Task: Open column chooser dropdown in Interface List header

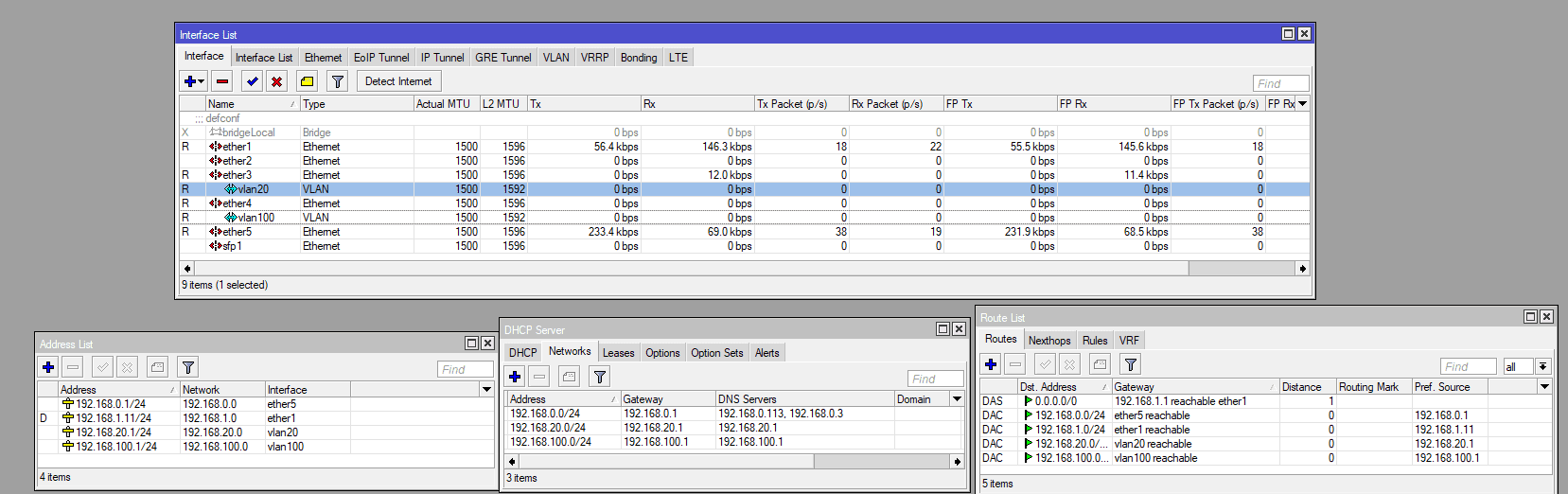Action: tap(1302, 103)
